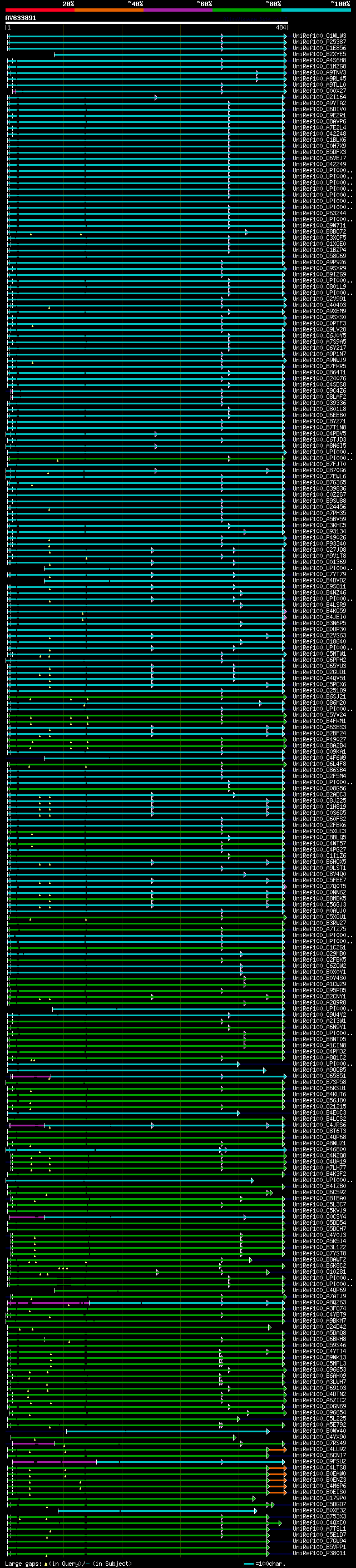This screenshot has width=356, height=1568.
Task: Select UniRef100_B3N6P5 label
Action: tap(319, 624)
